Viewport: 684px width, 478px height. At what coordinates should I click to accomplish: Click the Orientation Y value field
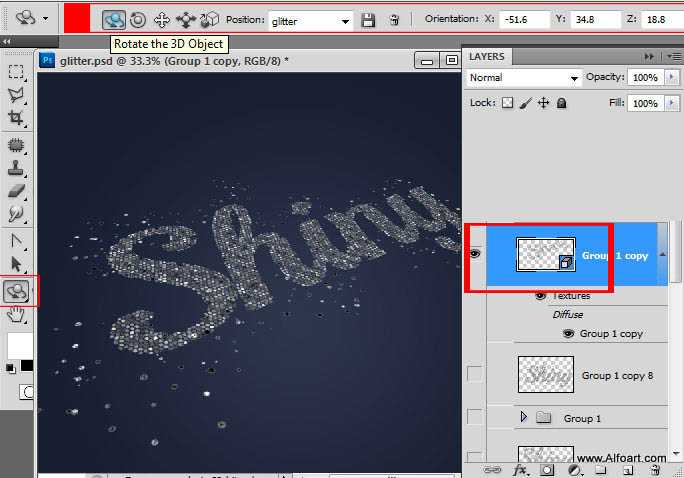[596, 20]
